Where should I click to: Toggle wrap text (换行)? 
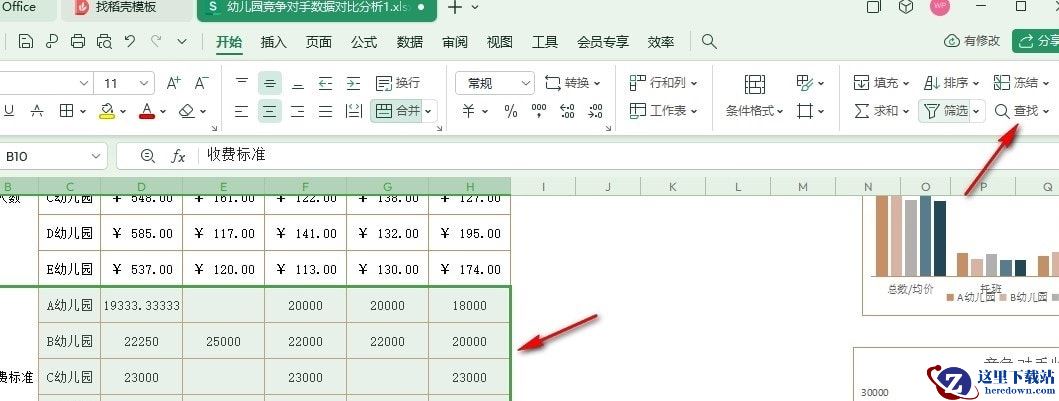click(x=398, y=83)
